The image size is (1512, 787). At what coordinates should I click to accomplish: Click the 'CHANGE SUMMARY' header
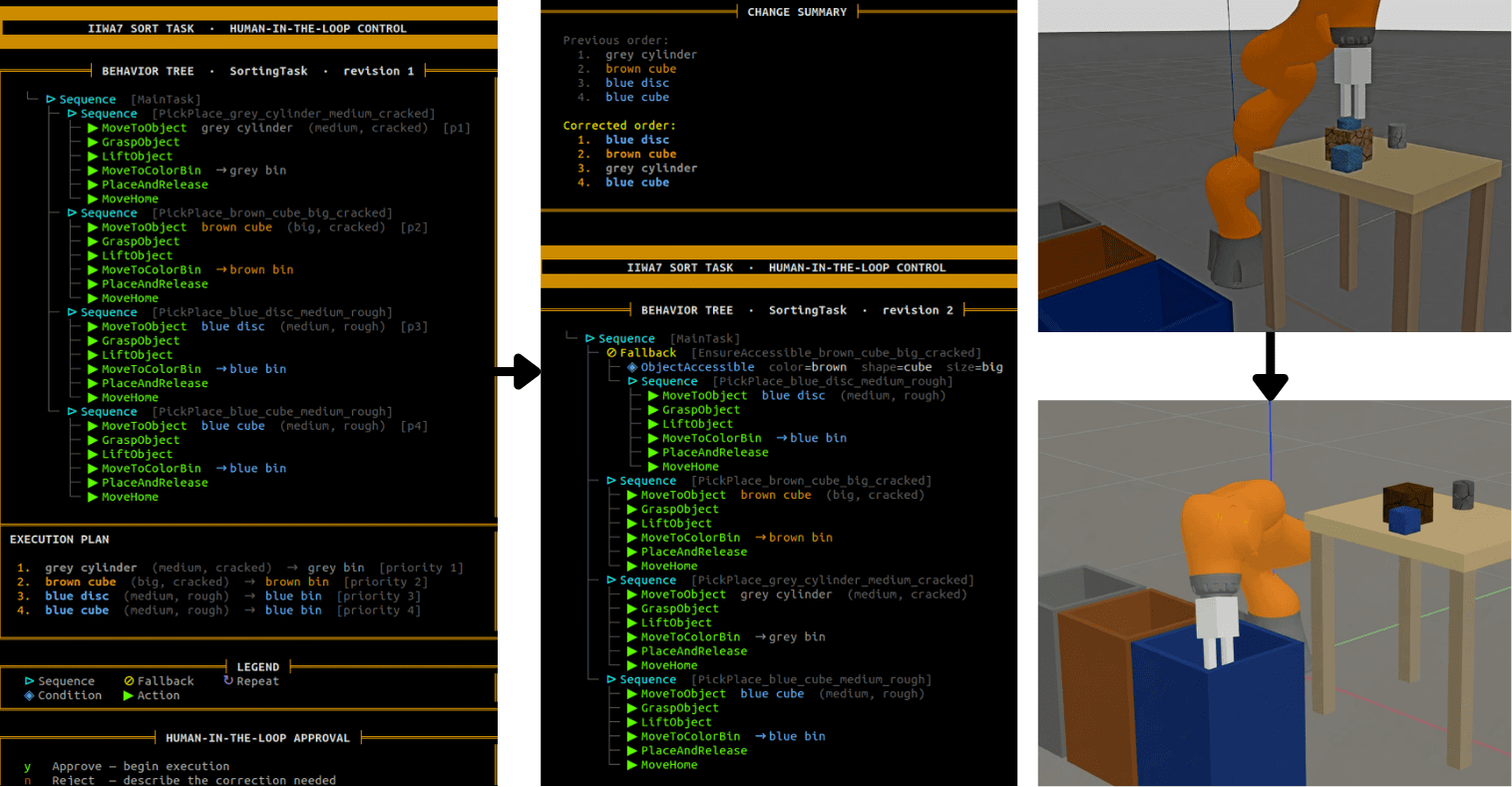[797, 12]
